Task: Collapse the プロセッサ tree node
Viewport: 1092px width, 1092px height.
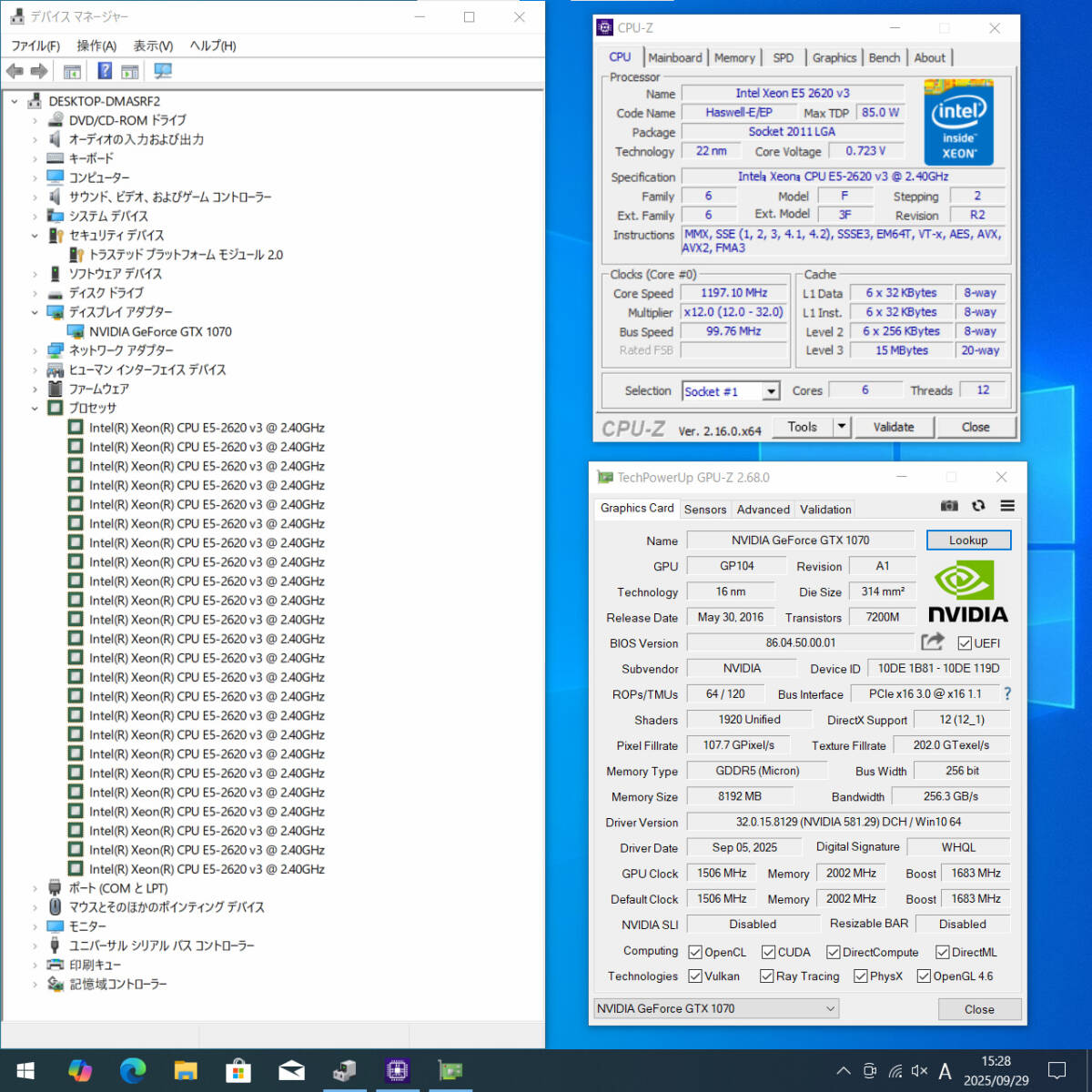Action: (x=35, y=409)
